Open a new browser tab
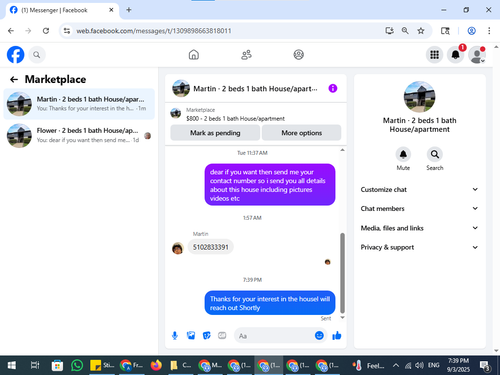 (x=129, y=10)
